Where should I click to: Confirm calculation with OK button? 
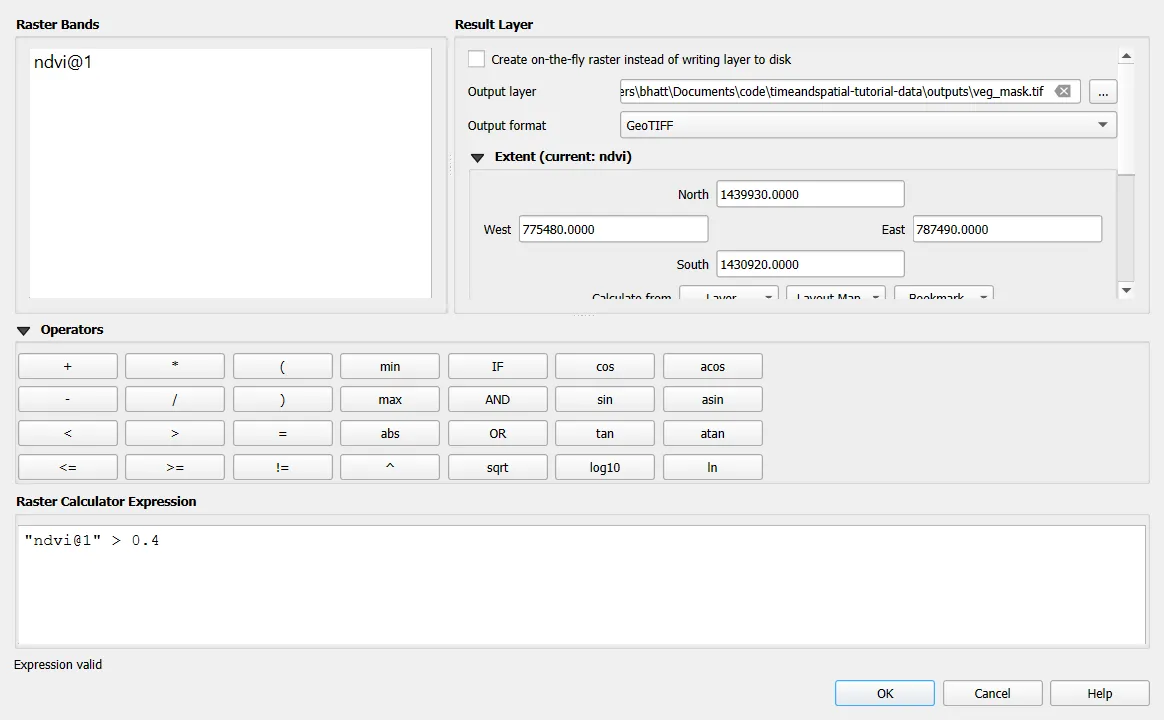point(885,693)
